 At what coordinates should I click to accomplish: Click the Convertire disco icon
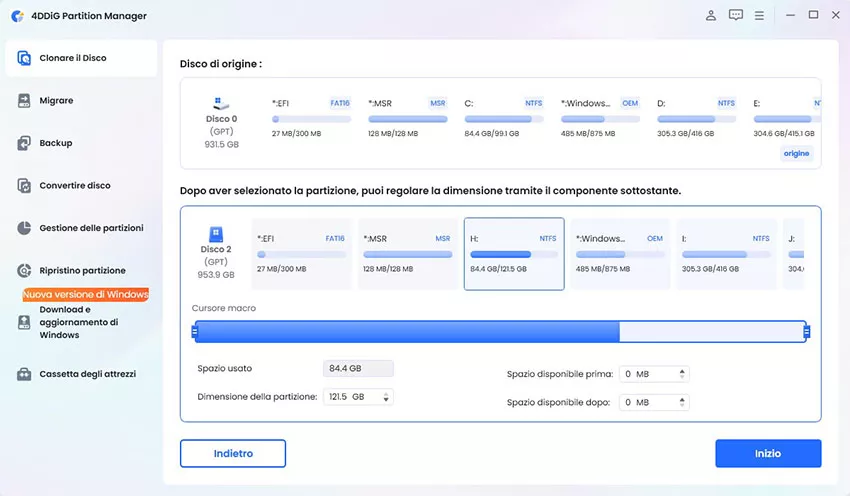tap(24, 186)
